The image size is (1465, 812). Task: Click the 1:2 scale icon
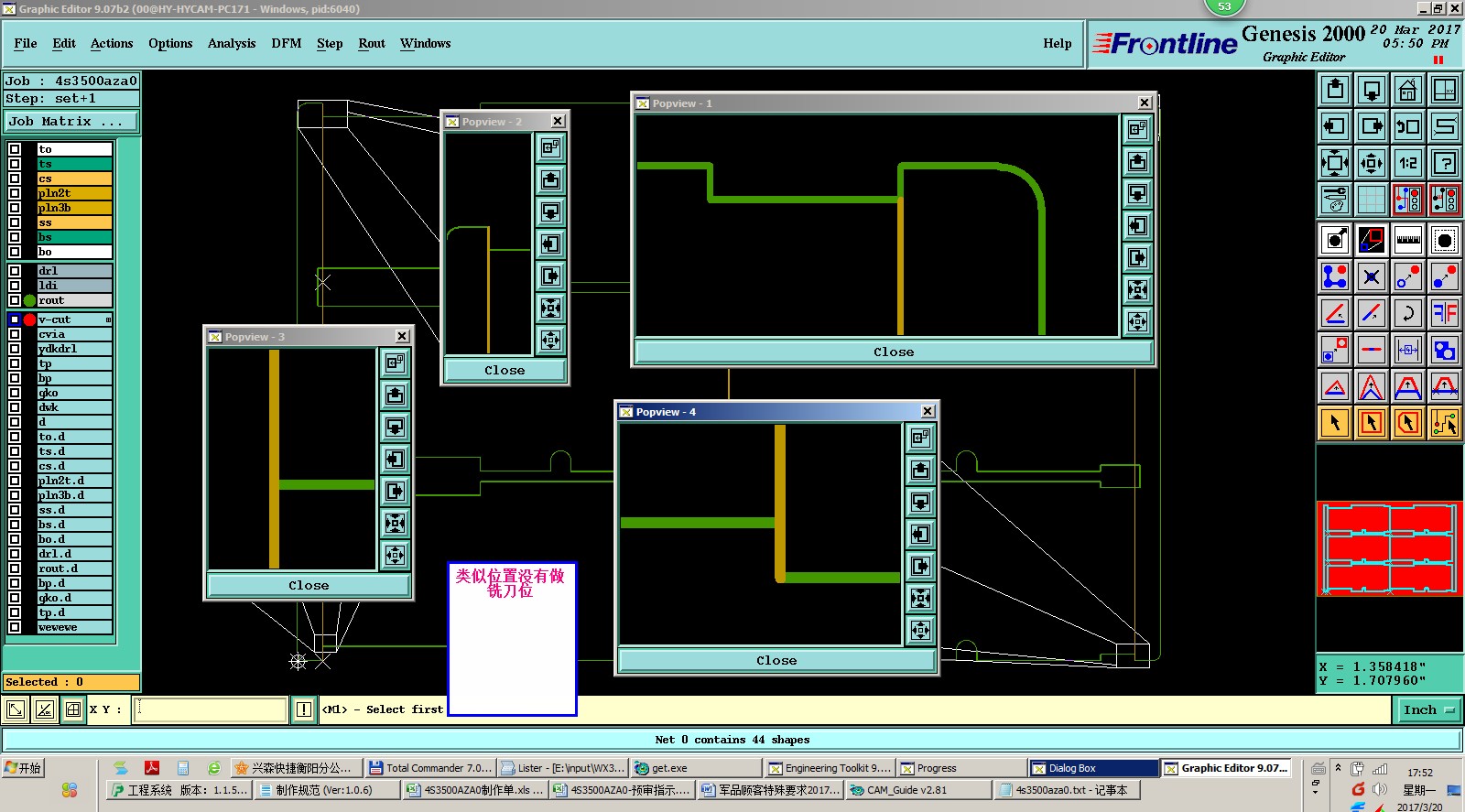point(1408,163)
